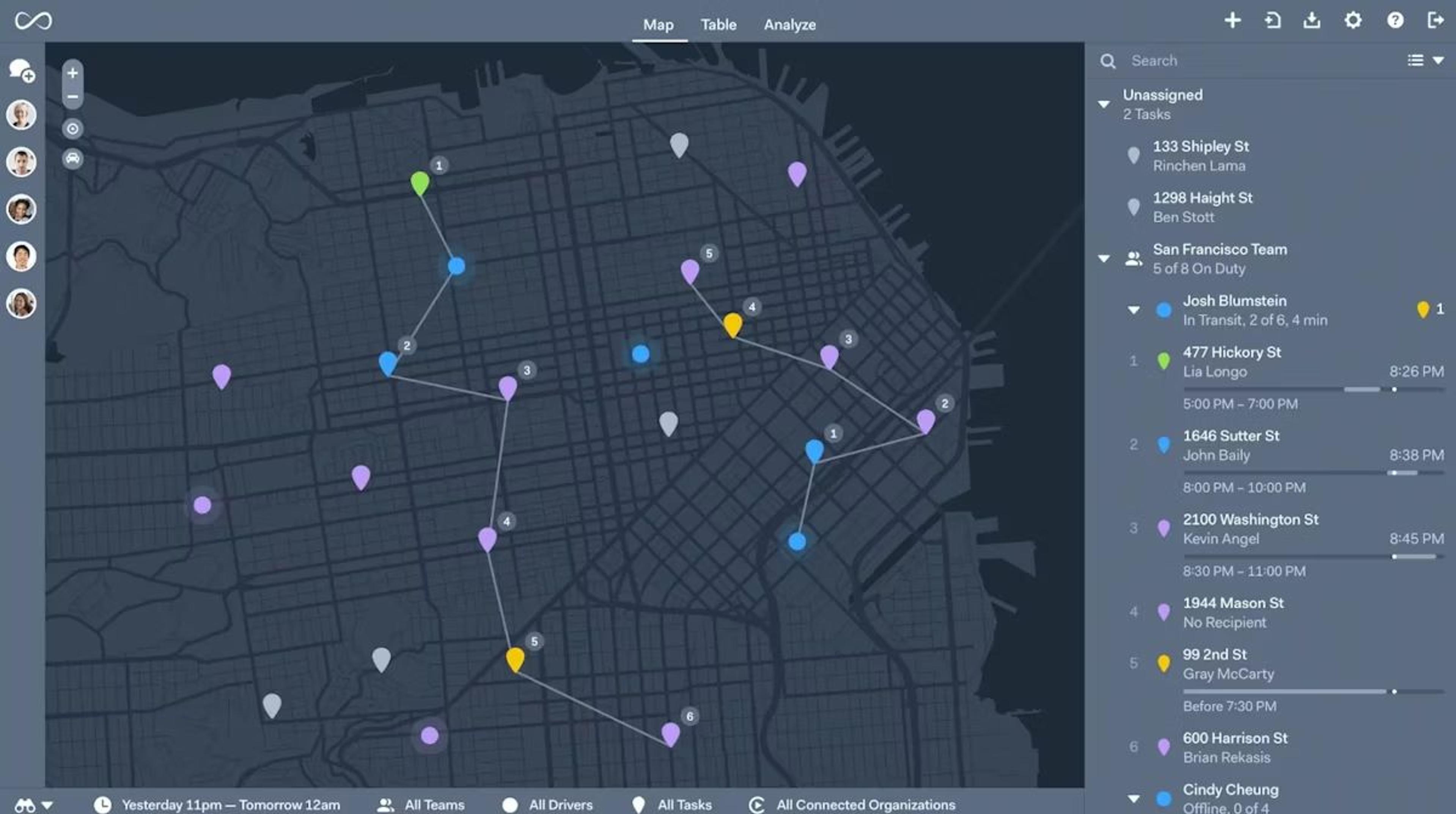The image size is (1456, 814).
Task: Open the new chat message icon
Action: point(22,71)
